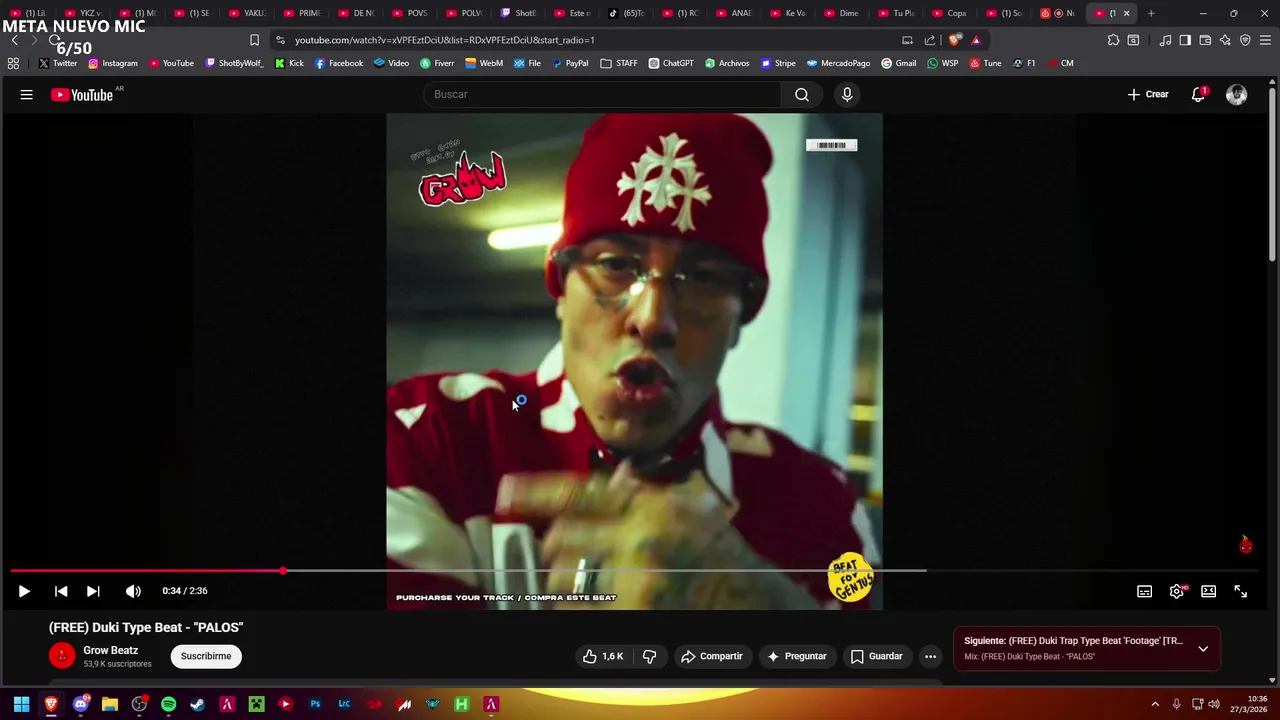Switch to the Dime browser tab

(x=840, y=13)
